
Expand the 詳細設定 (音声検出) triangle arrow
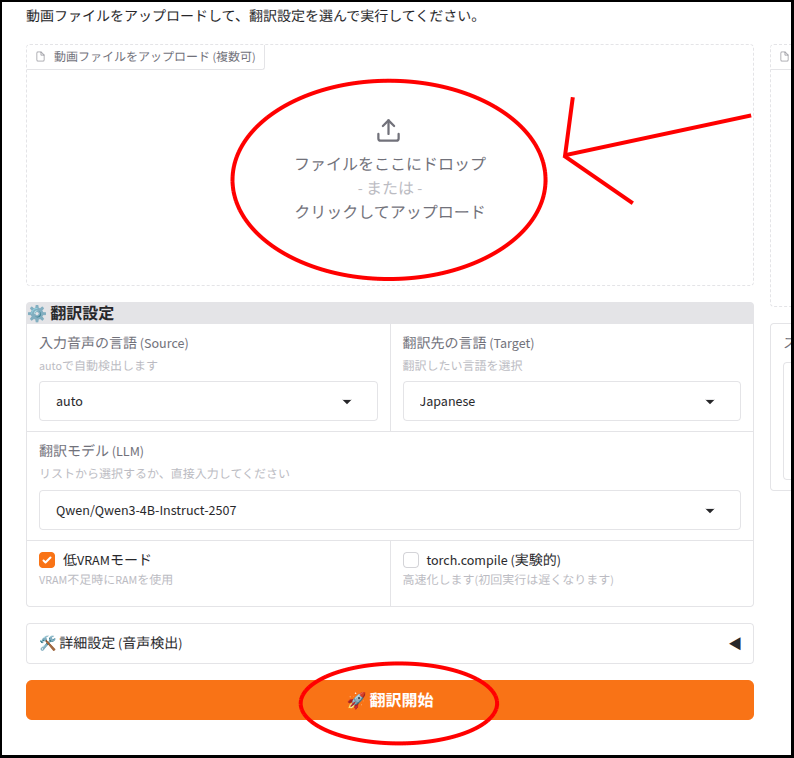pyautogui.click(x=735, y=644)
